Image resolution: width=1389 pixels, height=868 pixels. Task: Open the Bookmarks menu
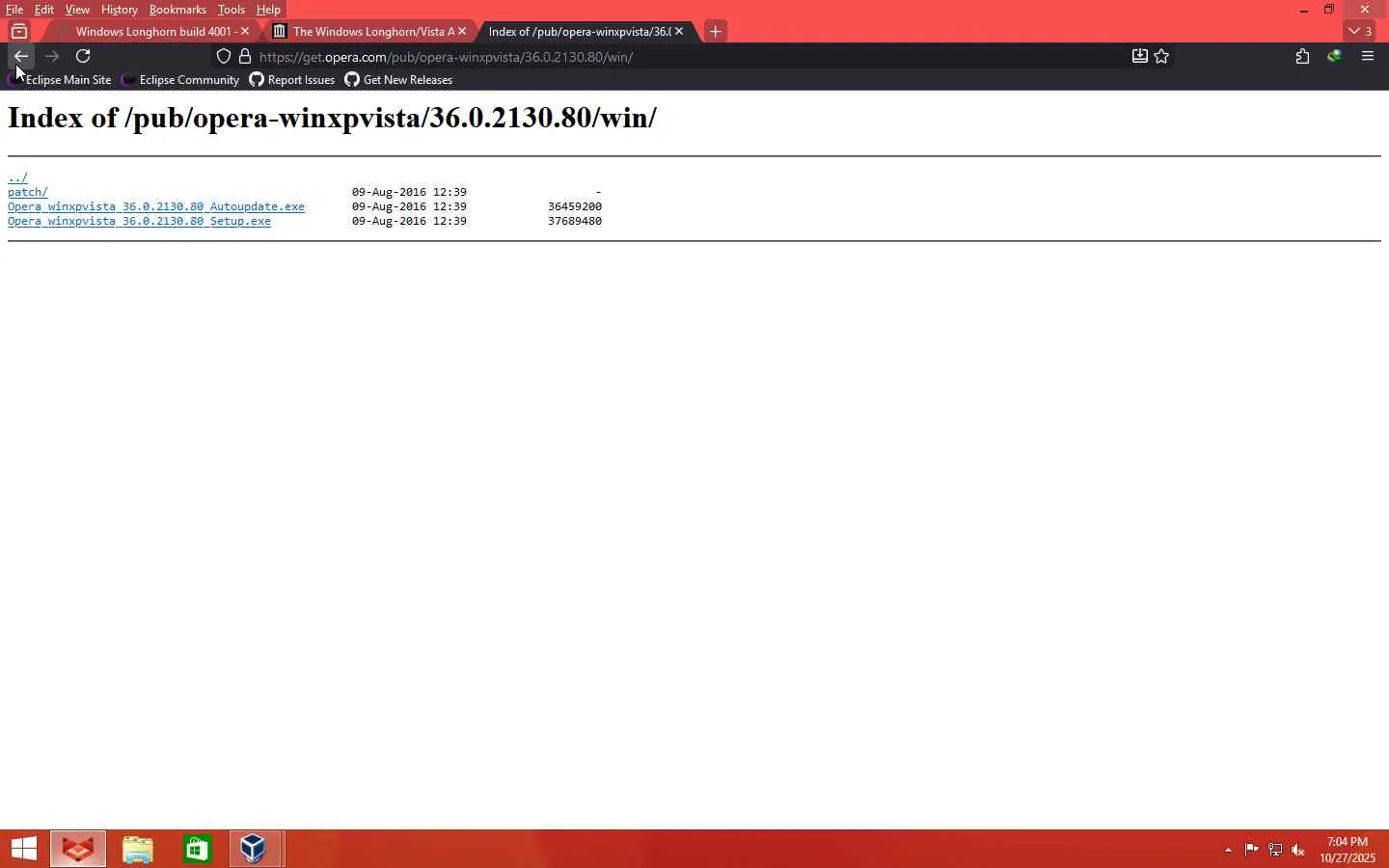pos(177,10)
